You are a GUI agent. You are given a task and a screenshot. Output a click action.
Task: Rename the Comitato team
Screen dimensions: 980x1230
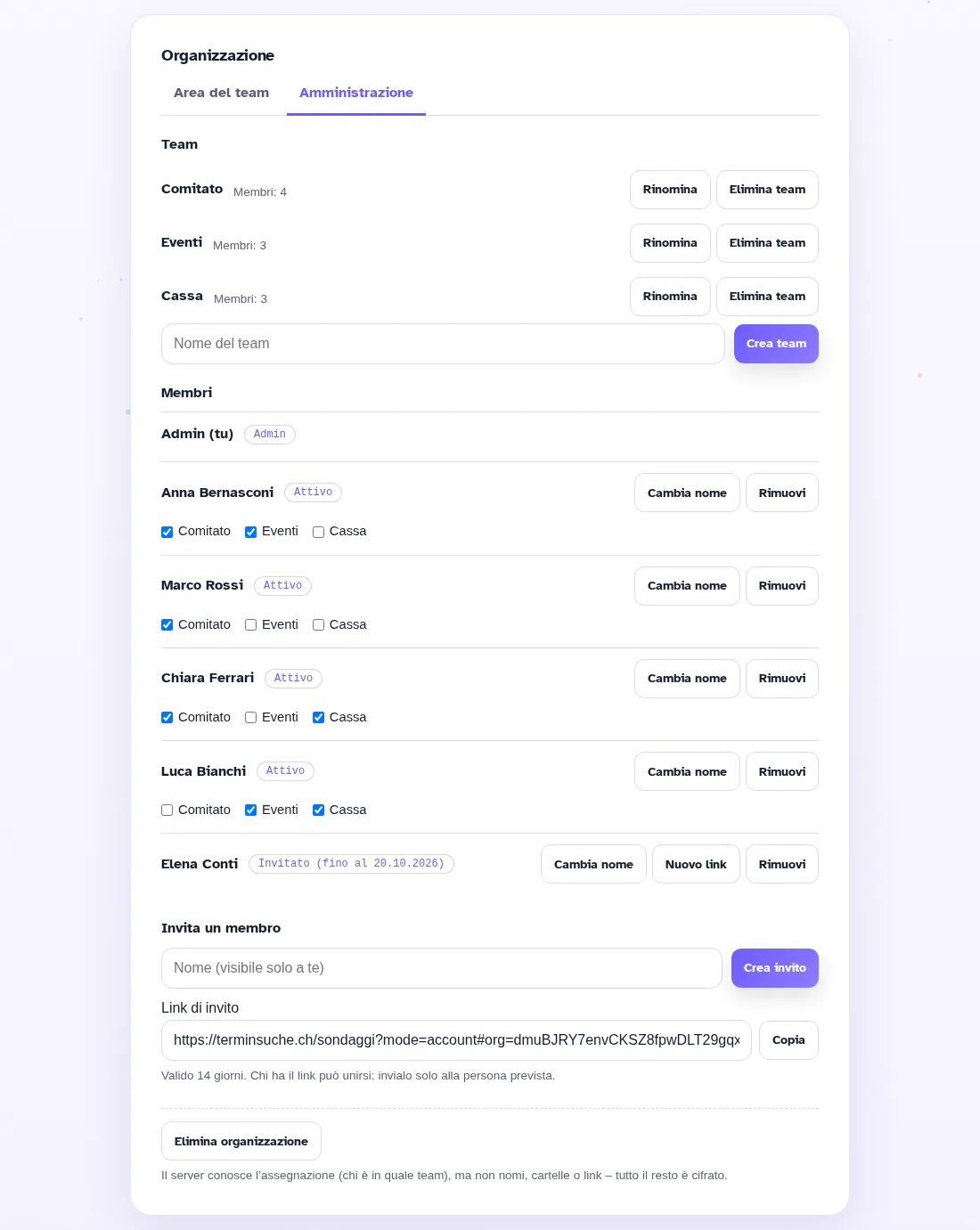(x=670, y=190)
